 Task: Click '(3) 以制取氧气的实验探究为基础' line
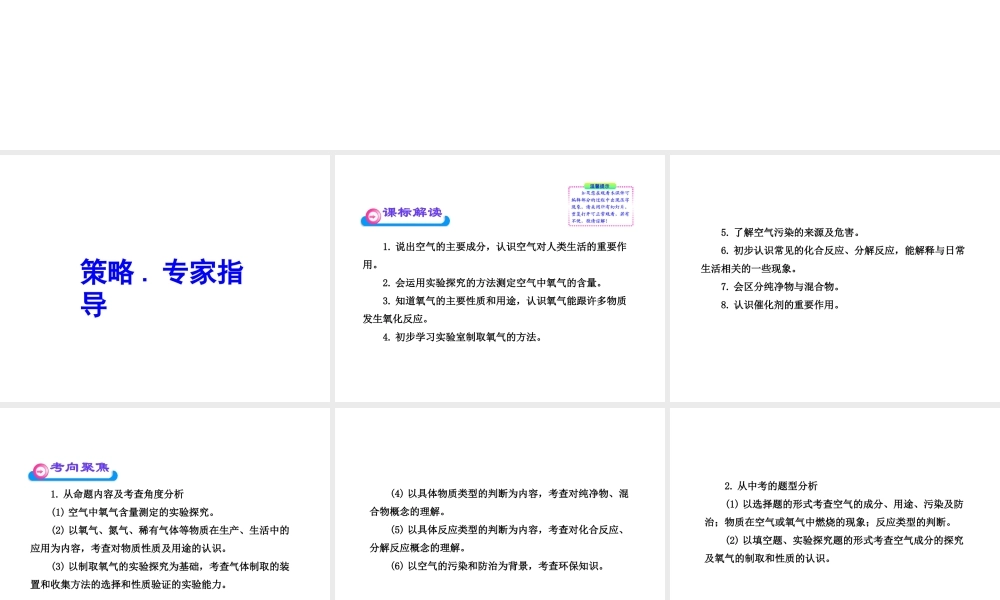coord(170,566)
